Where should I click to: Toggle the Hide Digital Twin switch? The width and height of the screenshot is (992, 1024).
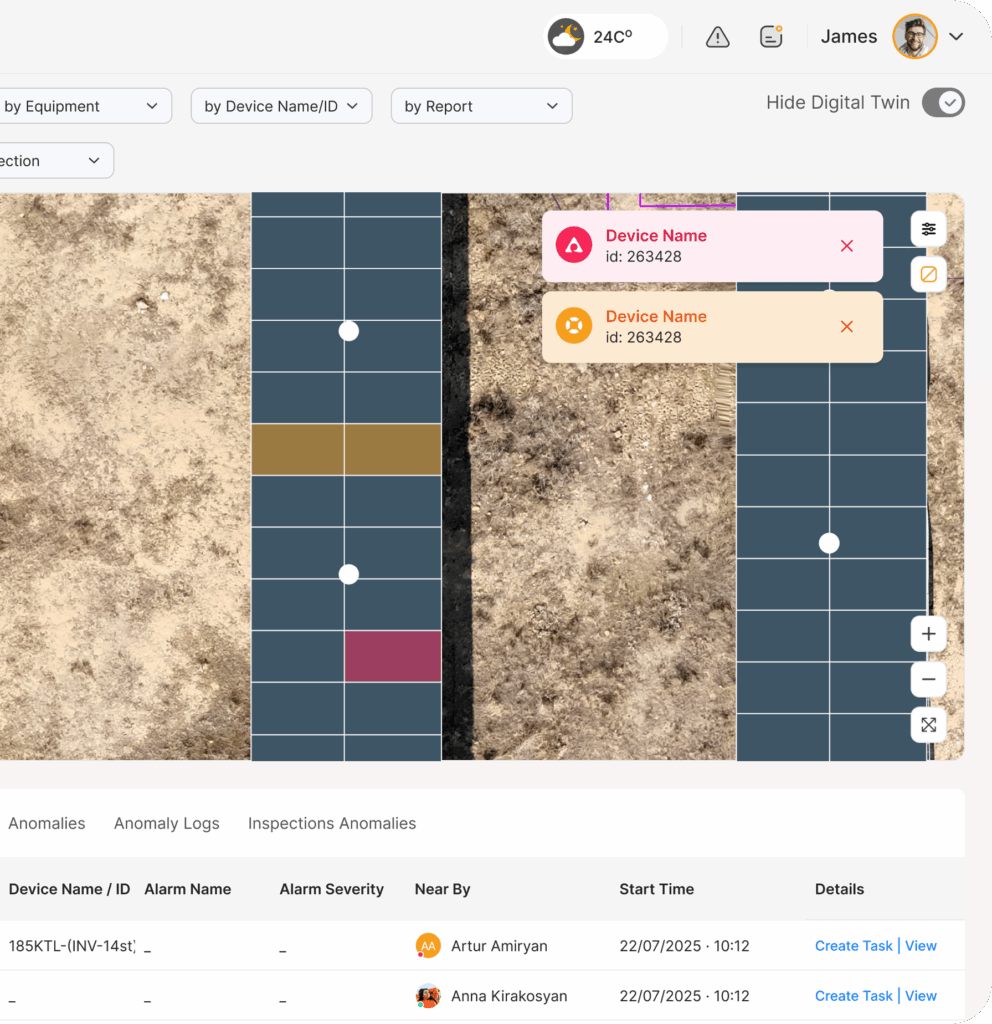point(942,102)
